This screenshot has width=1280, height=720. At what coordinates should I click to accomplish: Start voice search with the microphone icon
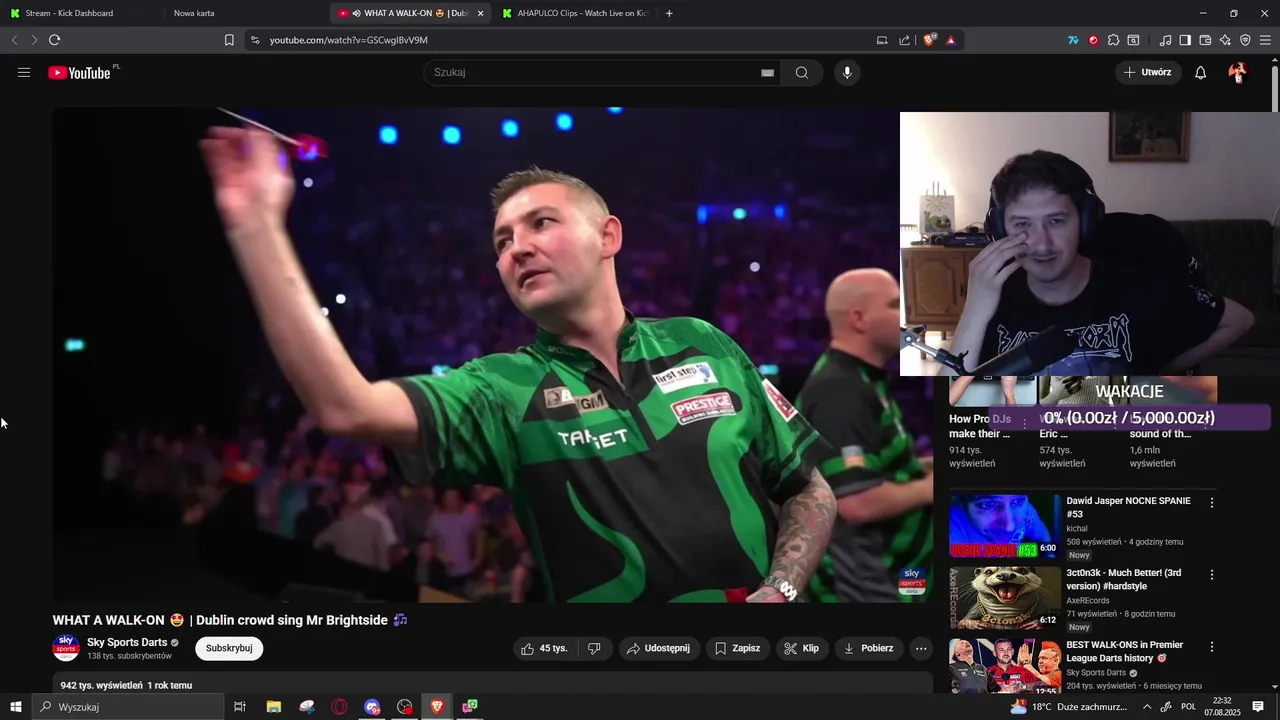(x=847, y=72)
